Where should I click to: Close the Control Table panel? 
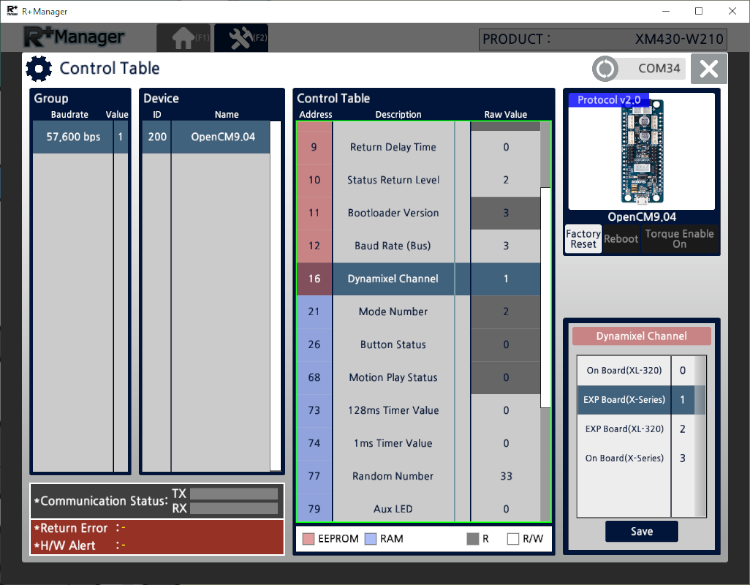(708, 69)
